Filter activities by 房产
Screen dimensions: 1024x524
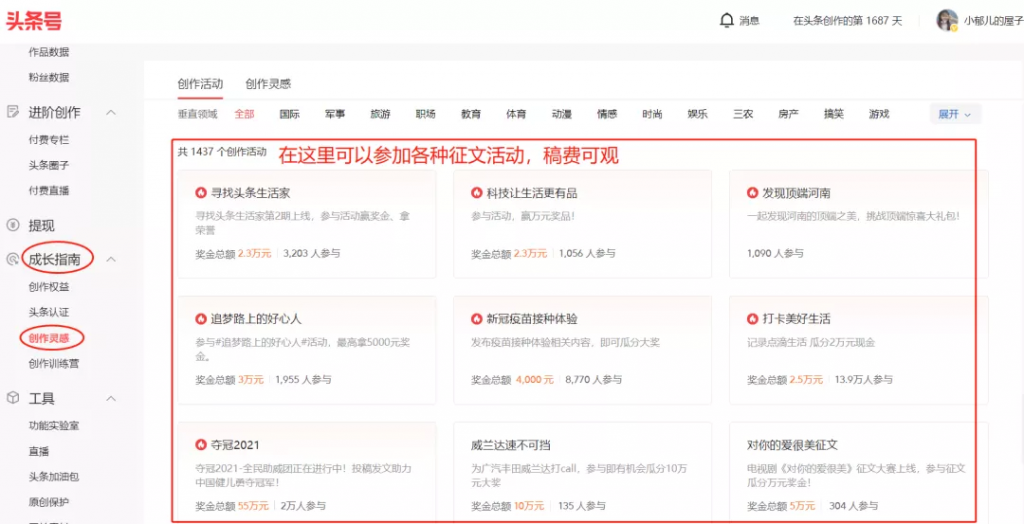pyautogui.click(x=788, y=114)
